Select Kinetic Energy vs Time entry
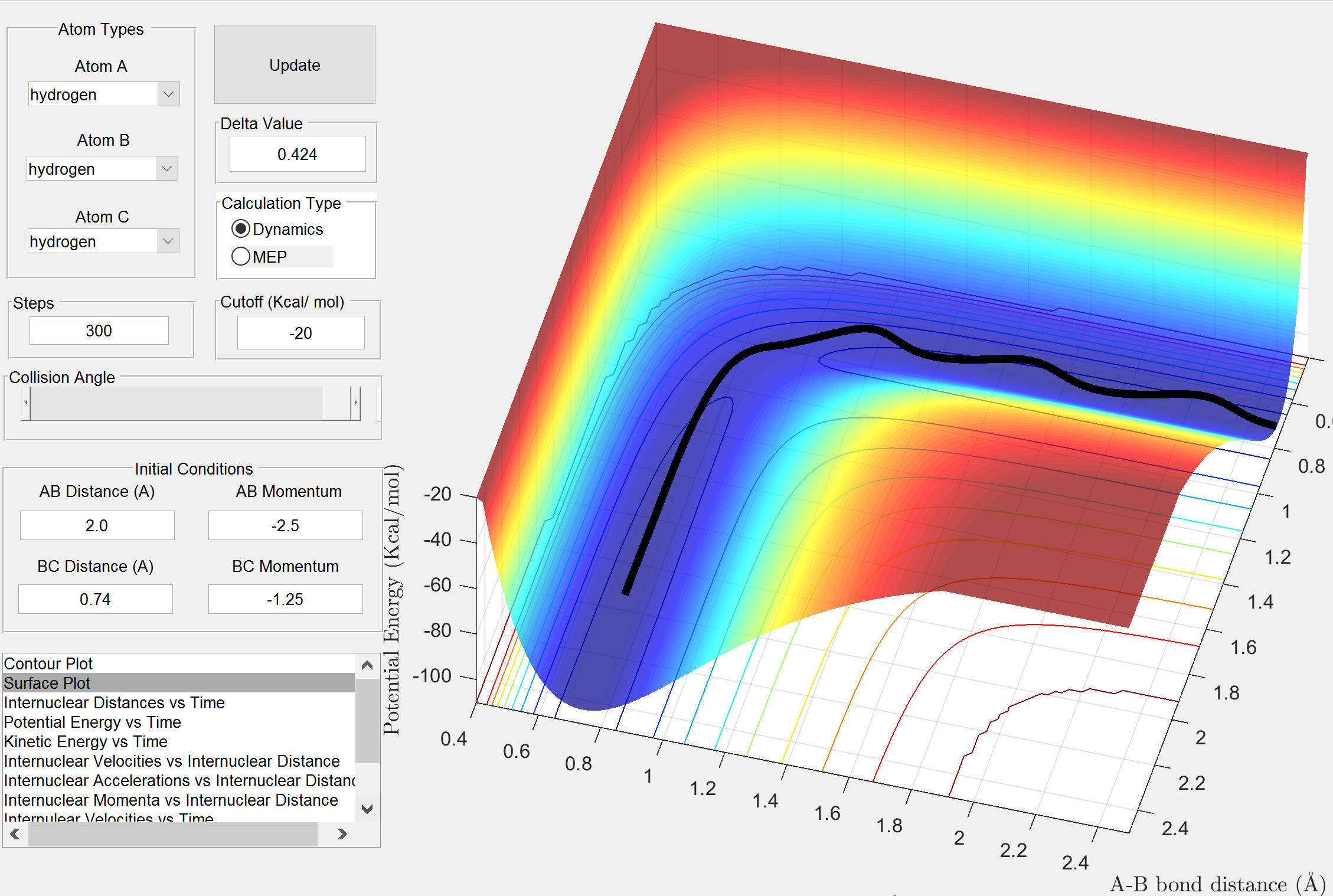1333x896 pixels. pos(86,741)
